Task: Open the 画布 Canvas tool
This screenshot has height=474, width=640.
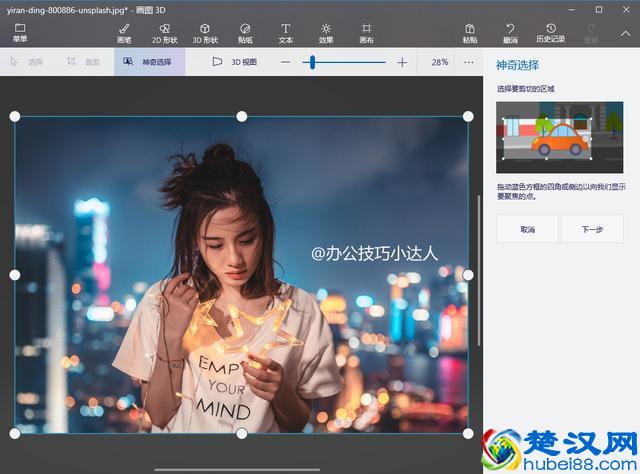Action: tap(366, 33)
